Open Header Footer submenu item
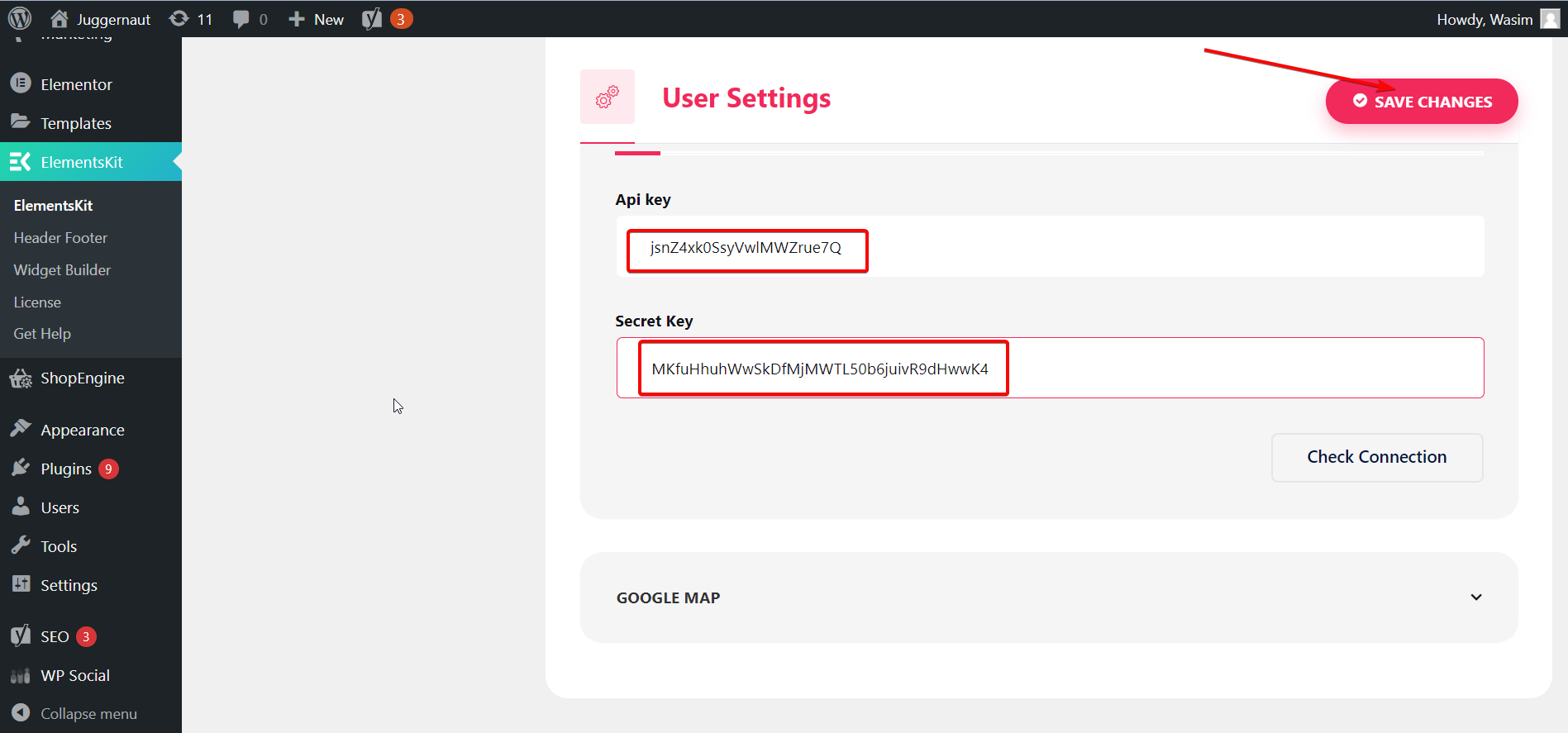 point(60,238)
